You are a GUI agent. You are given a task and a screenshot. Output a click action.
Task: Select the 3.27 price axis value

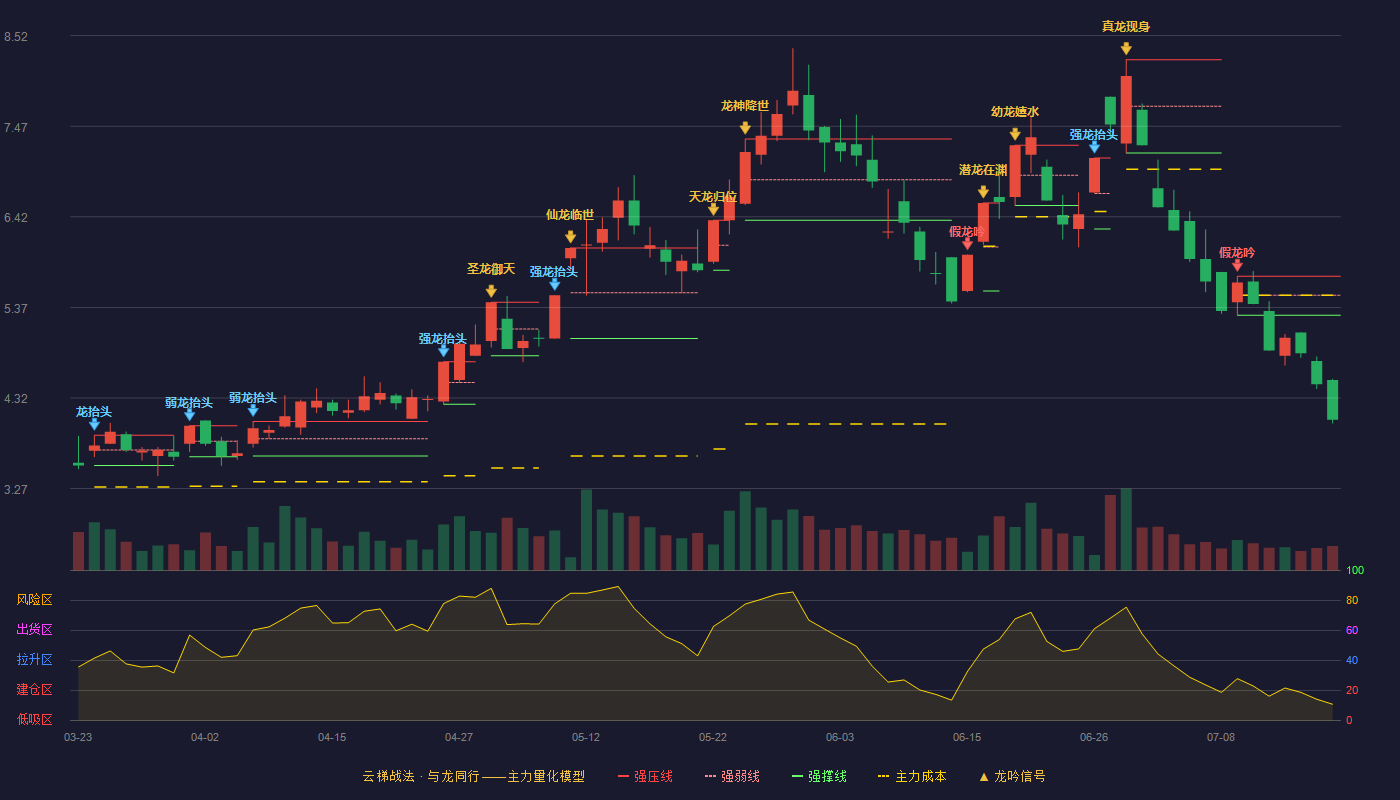click(x=16, y=490)
